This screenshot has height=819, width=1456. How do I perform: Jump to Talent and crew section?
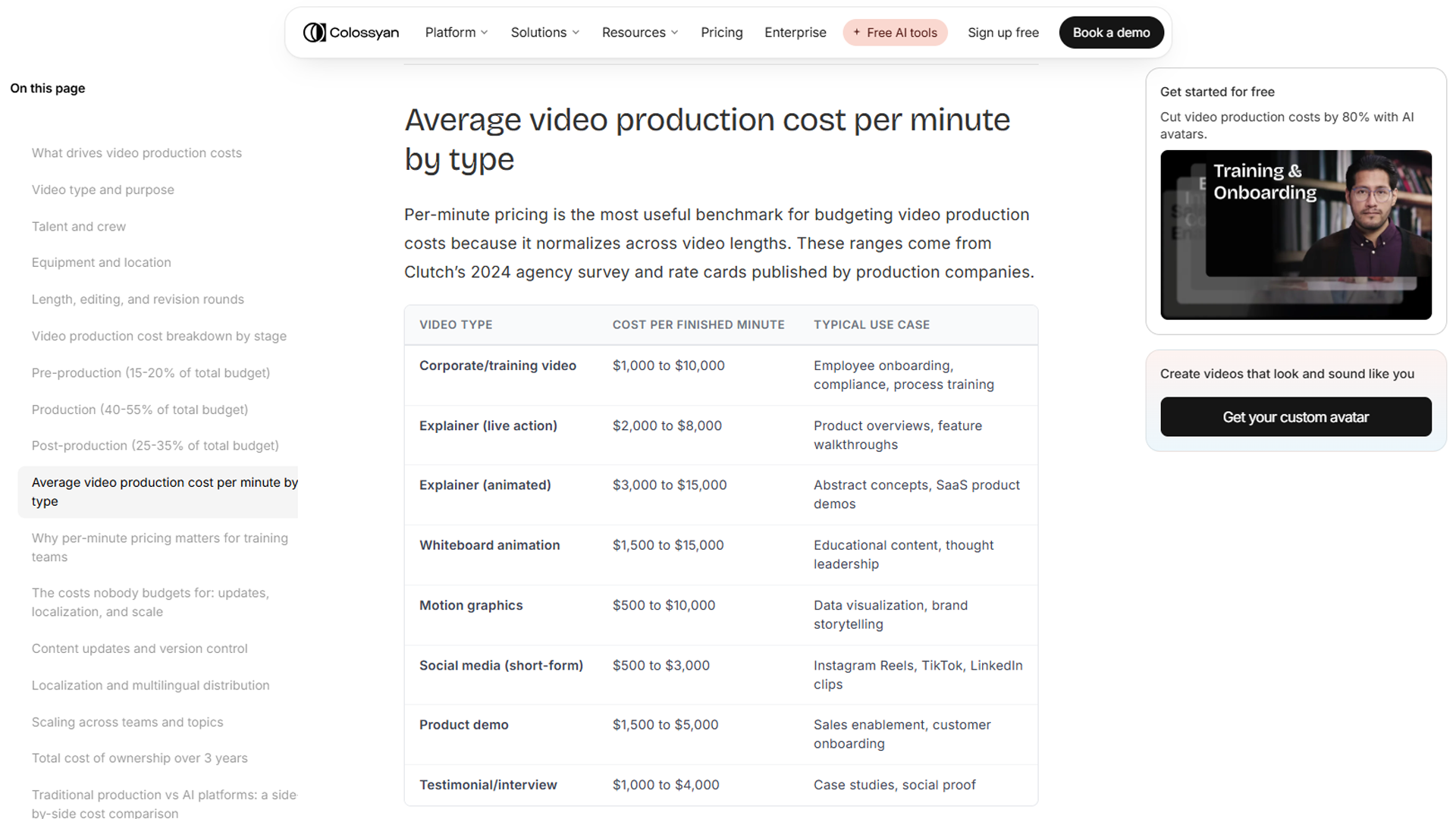(78, 227)
